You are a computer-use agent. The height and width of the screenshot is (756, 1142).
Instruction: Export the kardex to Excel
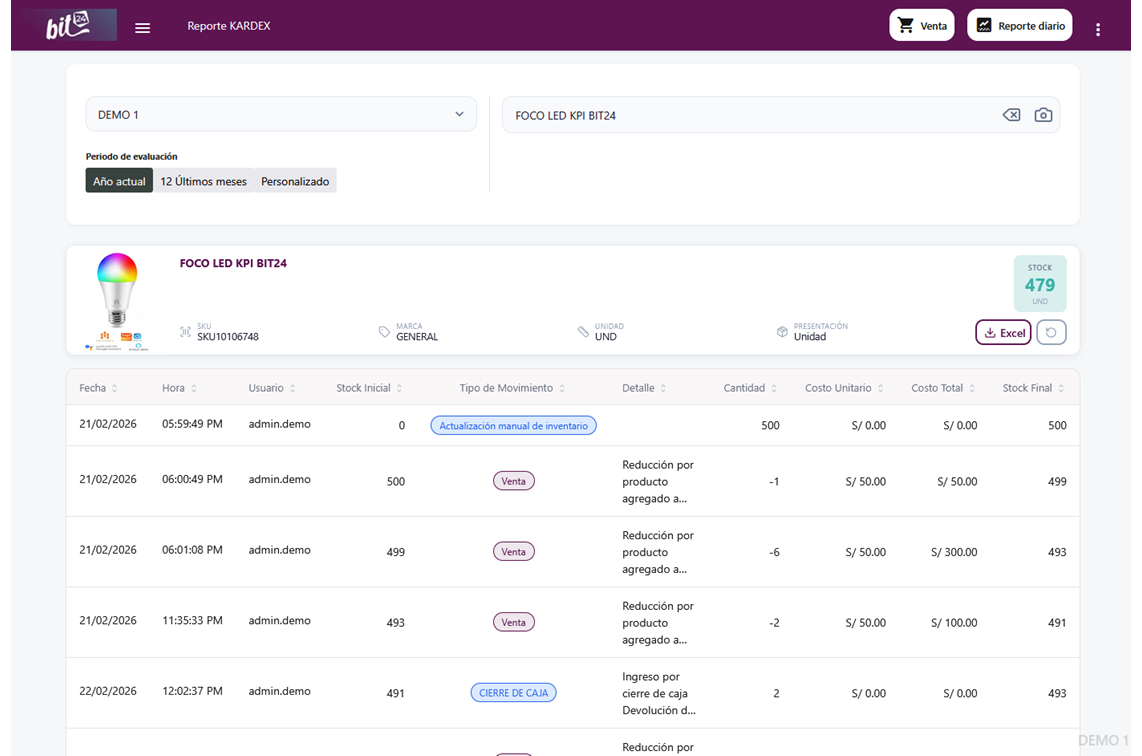click(x=1002, y=333)
